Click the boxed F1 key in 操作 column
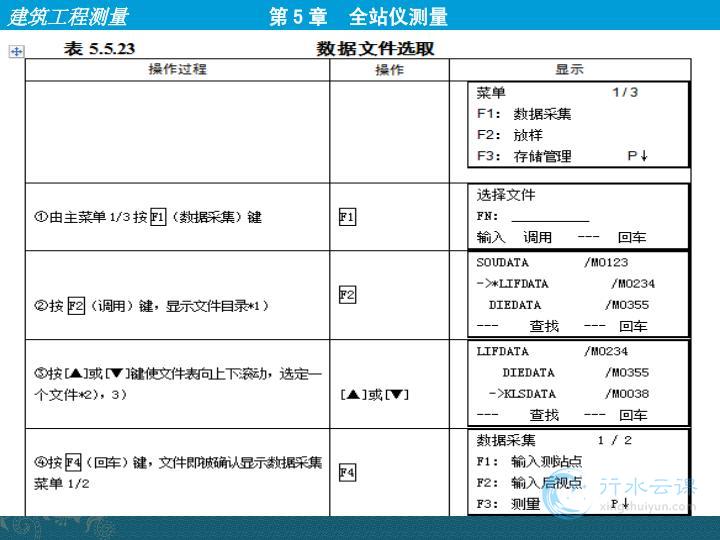This screenshot has height=540, width=720. tap(347, 216)
